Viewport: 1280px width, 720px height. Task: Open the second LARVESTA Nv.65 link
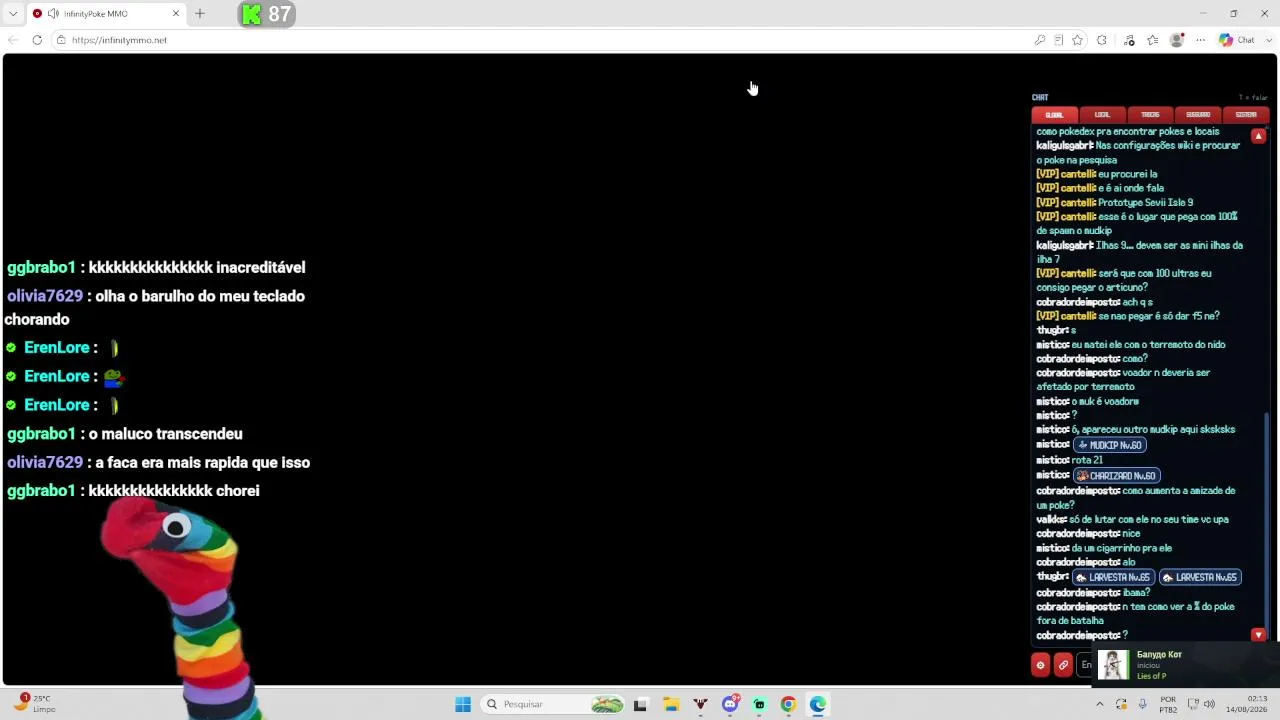[x=1200, y=577]
